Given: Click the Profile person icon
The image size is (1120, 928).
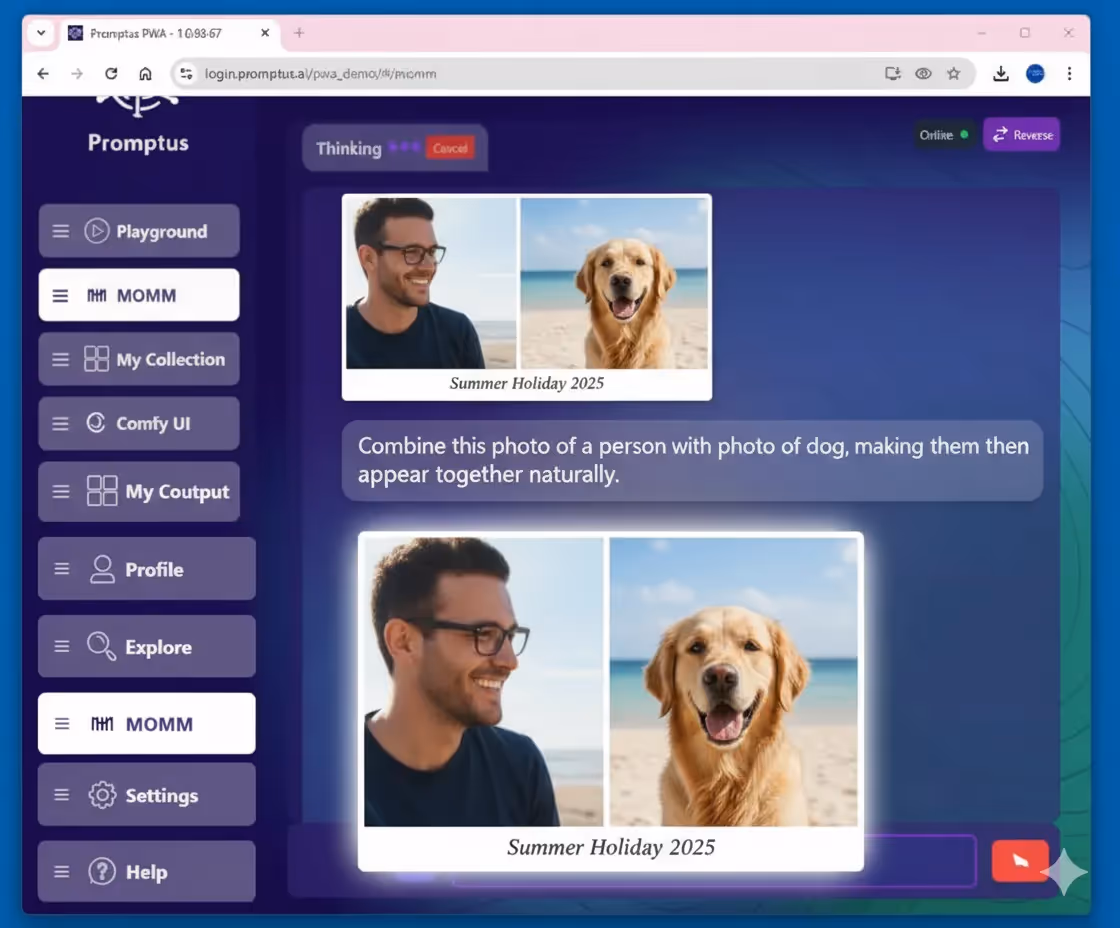Looking at the screenshot, I should pos(102,569).
